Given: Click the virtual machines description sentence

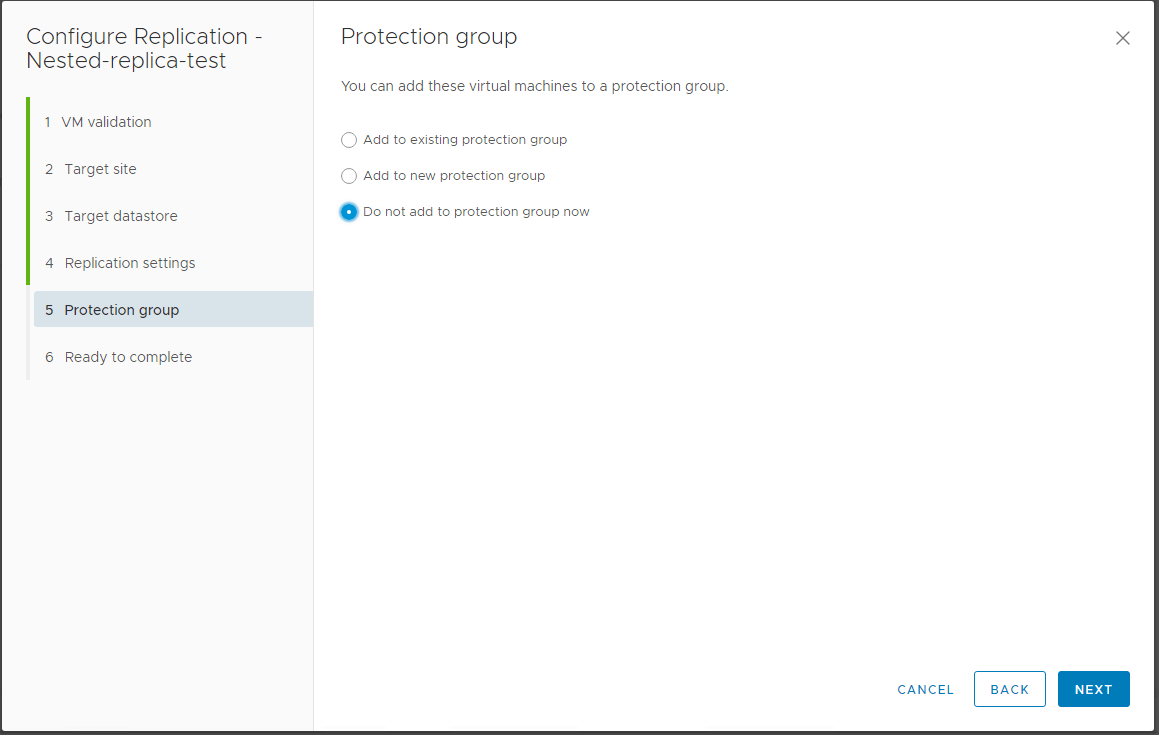Looking at the screenshot, I should coord(534,86).
